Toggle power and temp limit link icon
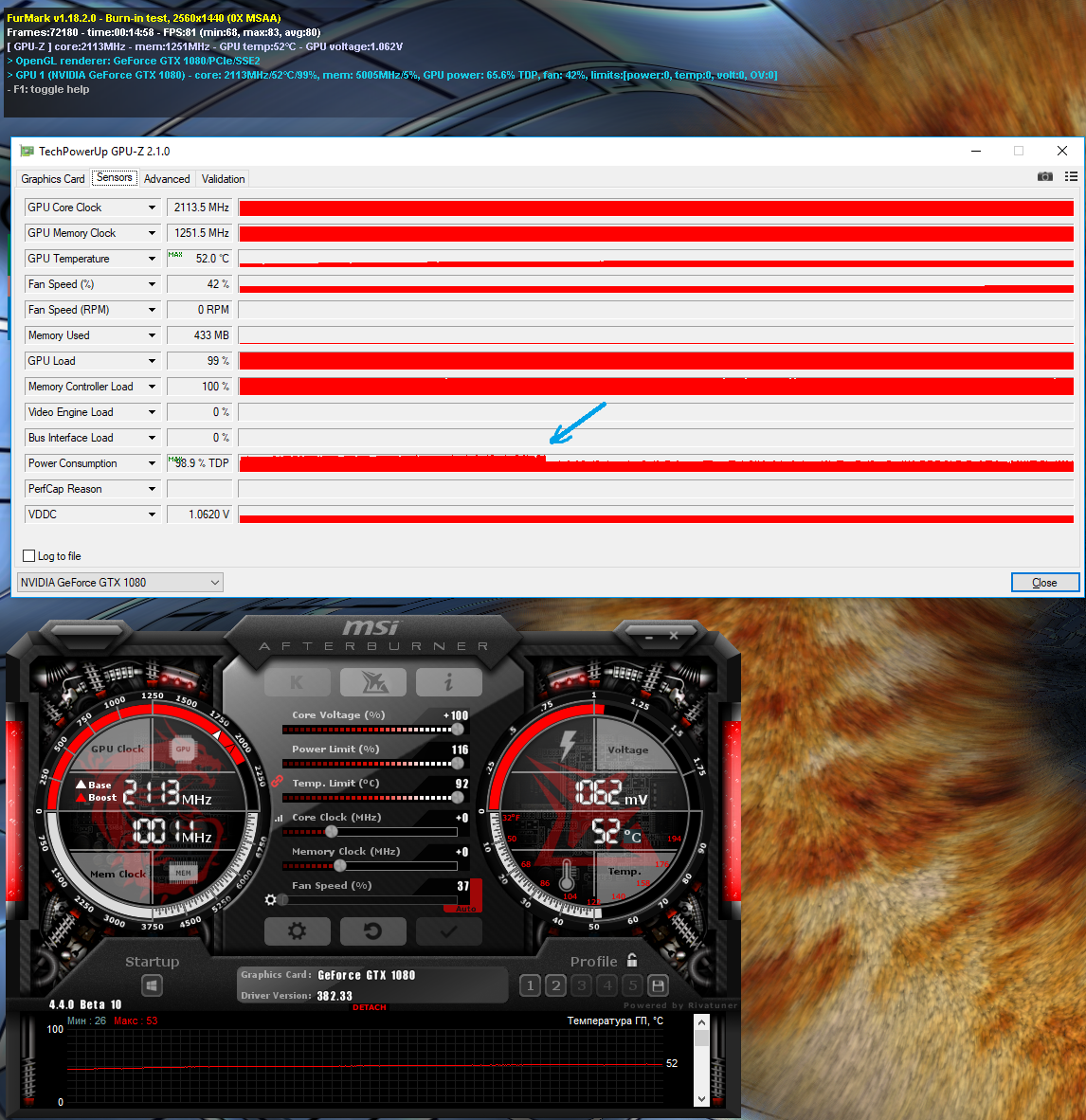The image size is (1086, 1120). pos(278,781)
